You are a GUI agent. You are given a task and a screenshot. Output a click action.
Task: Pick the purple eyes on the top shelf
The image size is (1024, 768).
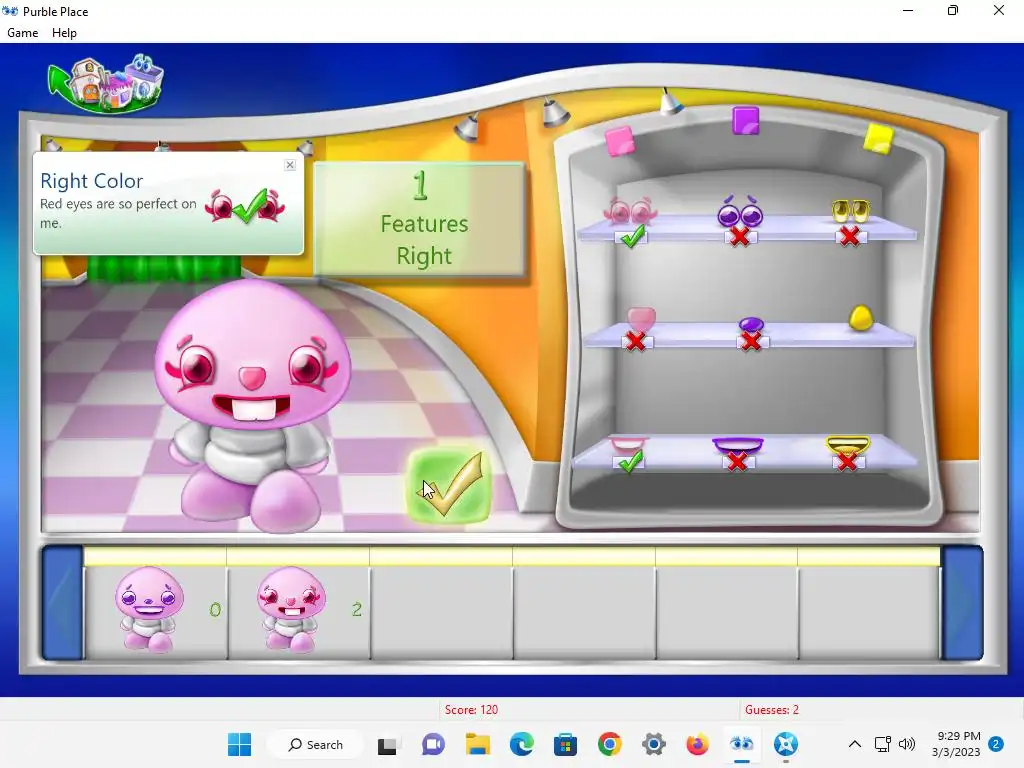coord(740,212)
